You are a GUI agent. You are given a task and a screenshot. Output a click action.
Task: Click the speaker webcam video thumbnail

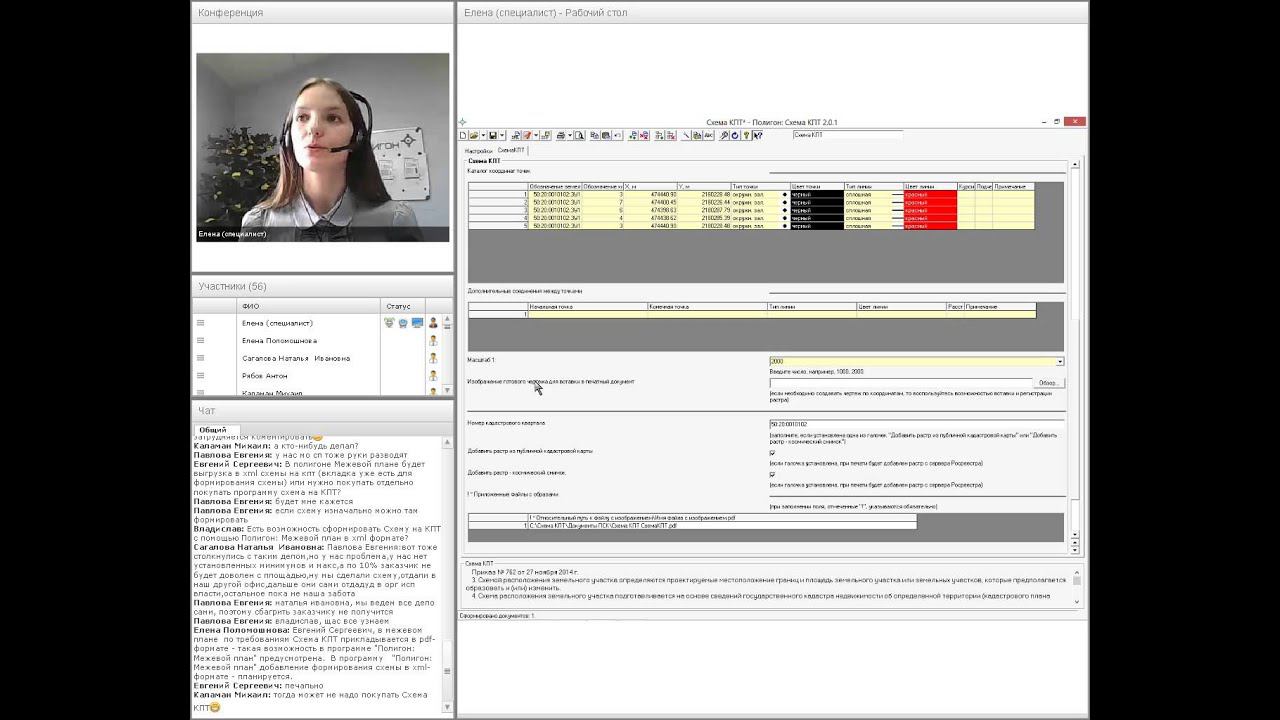323,147
